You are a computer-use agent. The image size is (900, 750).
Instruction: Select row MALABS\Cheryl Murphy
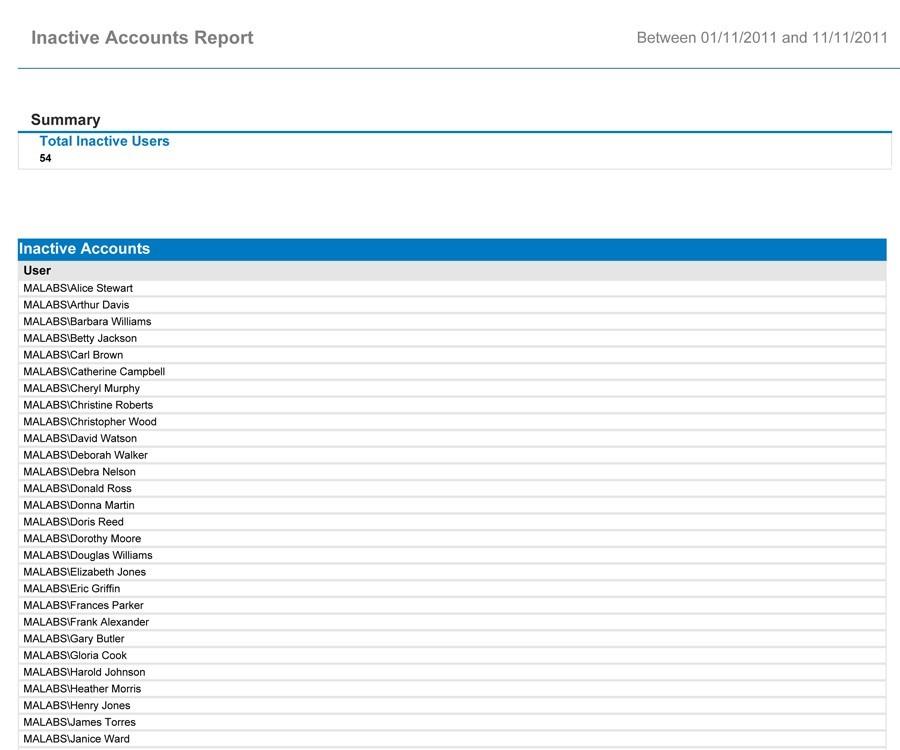click(452, 388)
